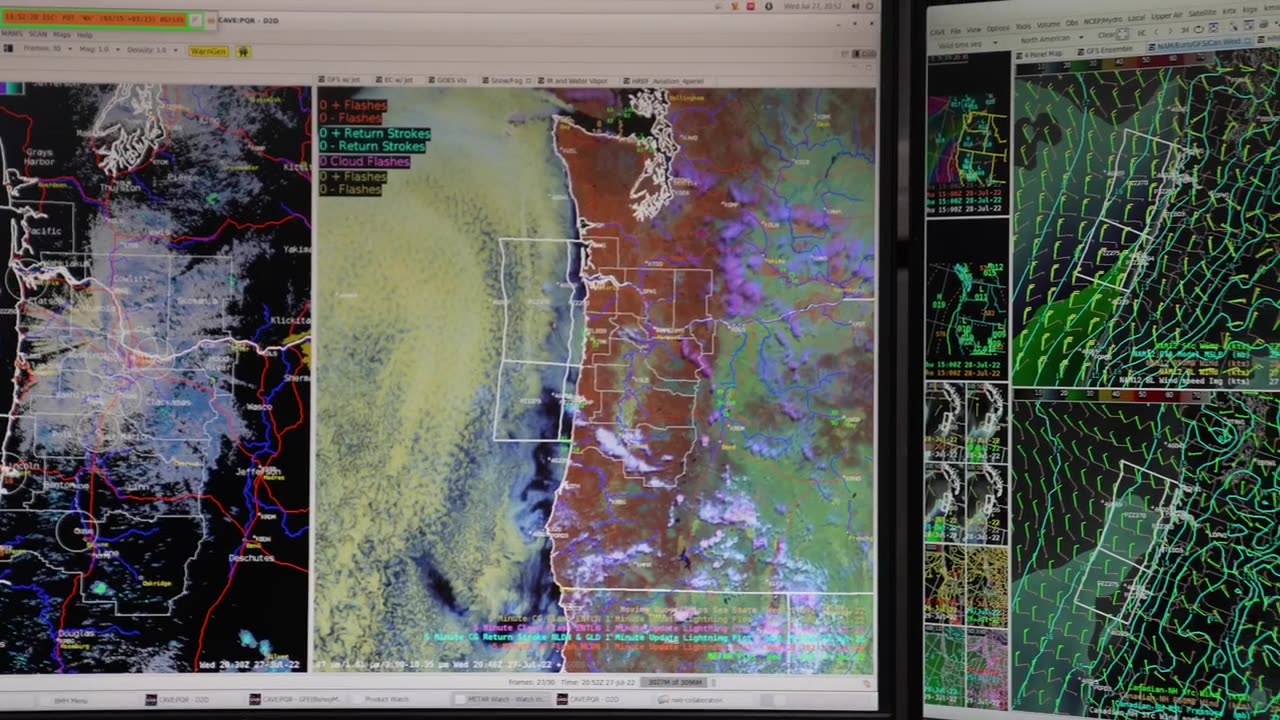Open the SCAN menu in left CAVE window
1280x720 pixels.
point(38,34)
